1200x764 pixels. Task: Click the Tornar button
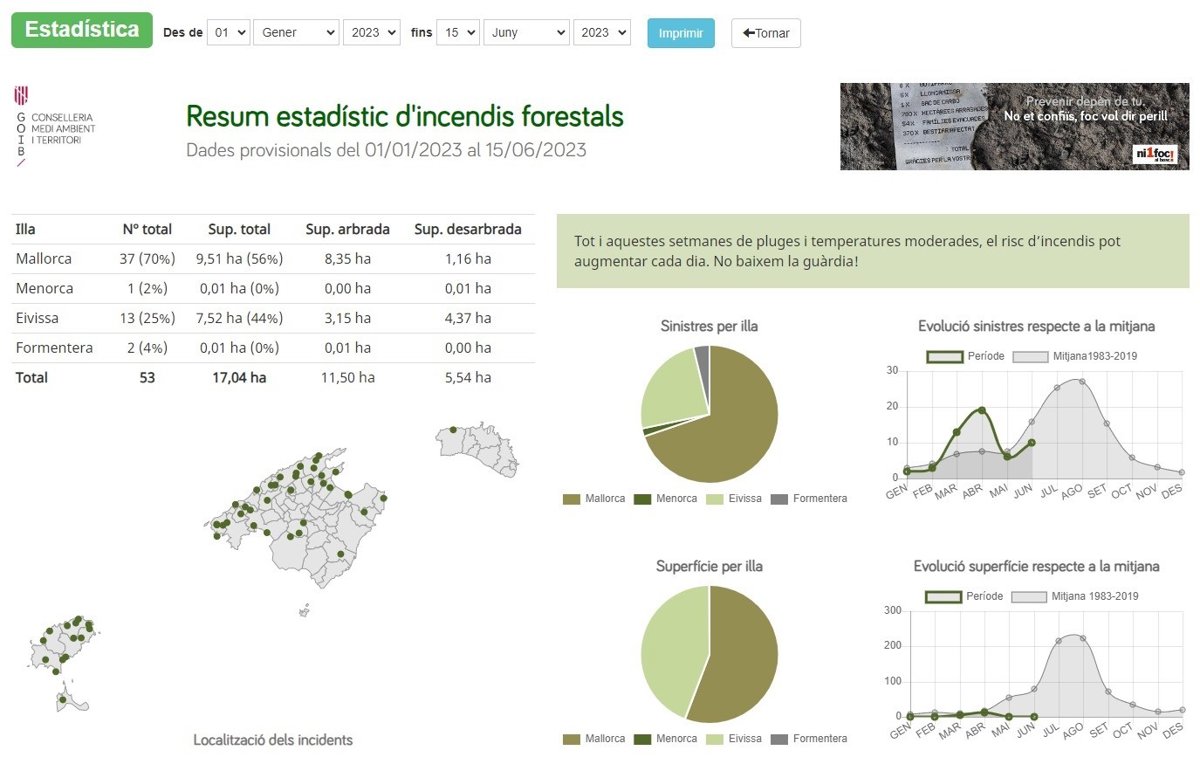pos(765,33)
